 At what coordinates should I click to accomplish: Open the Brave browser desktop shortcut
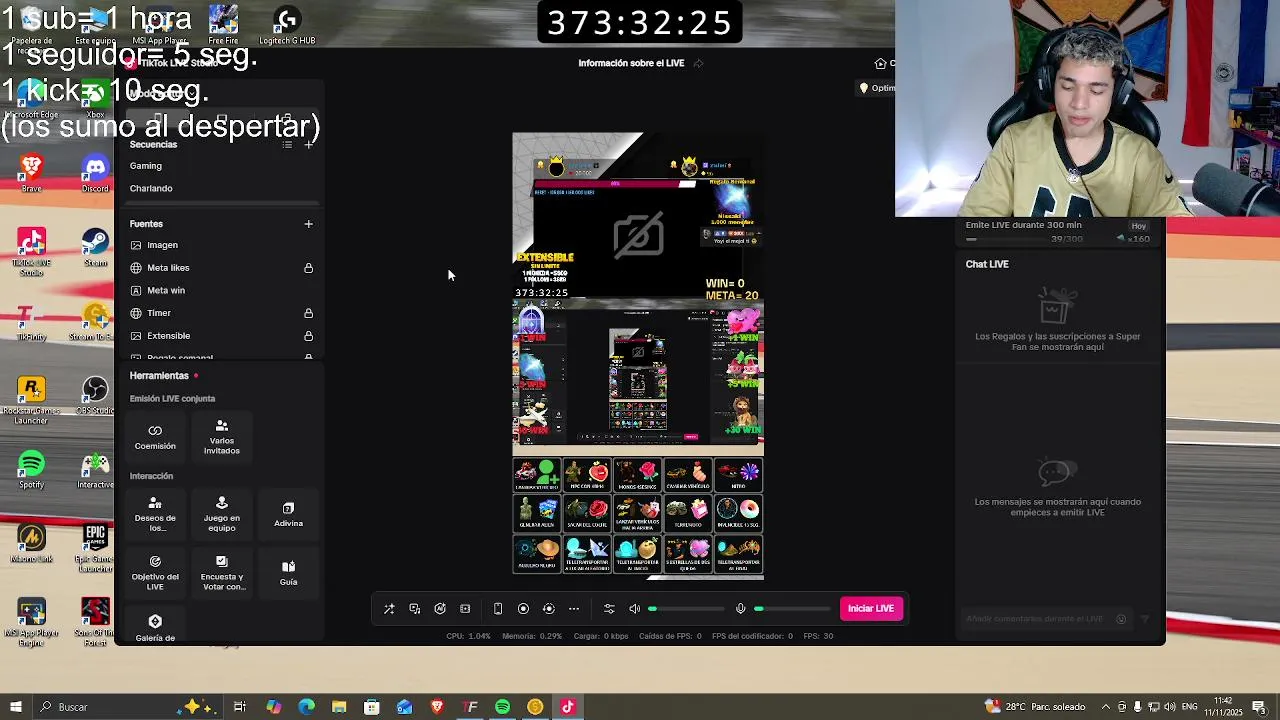pos(31,174)
